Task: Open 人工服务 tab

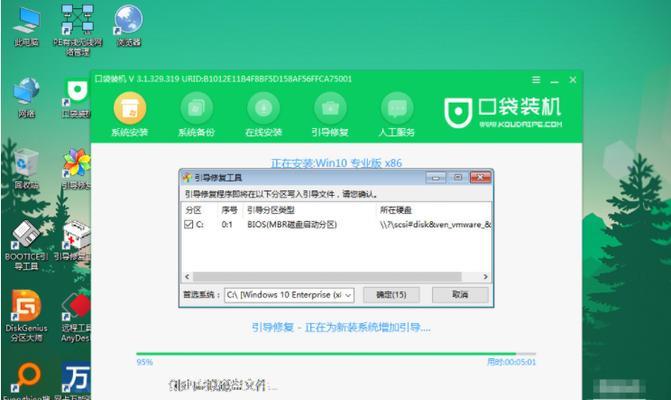Action: click(x=397, y=115)
